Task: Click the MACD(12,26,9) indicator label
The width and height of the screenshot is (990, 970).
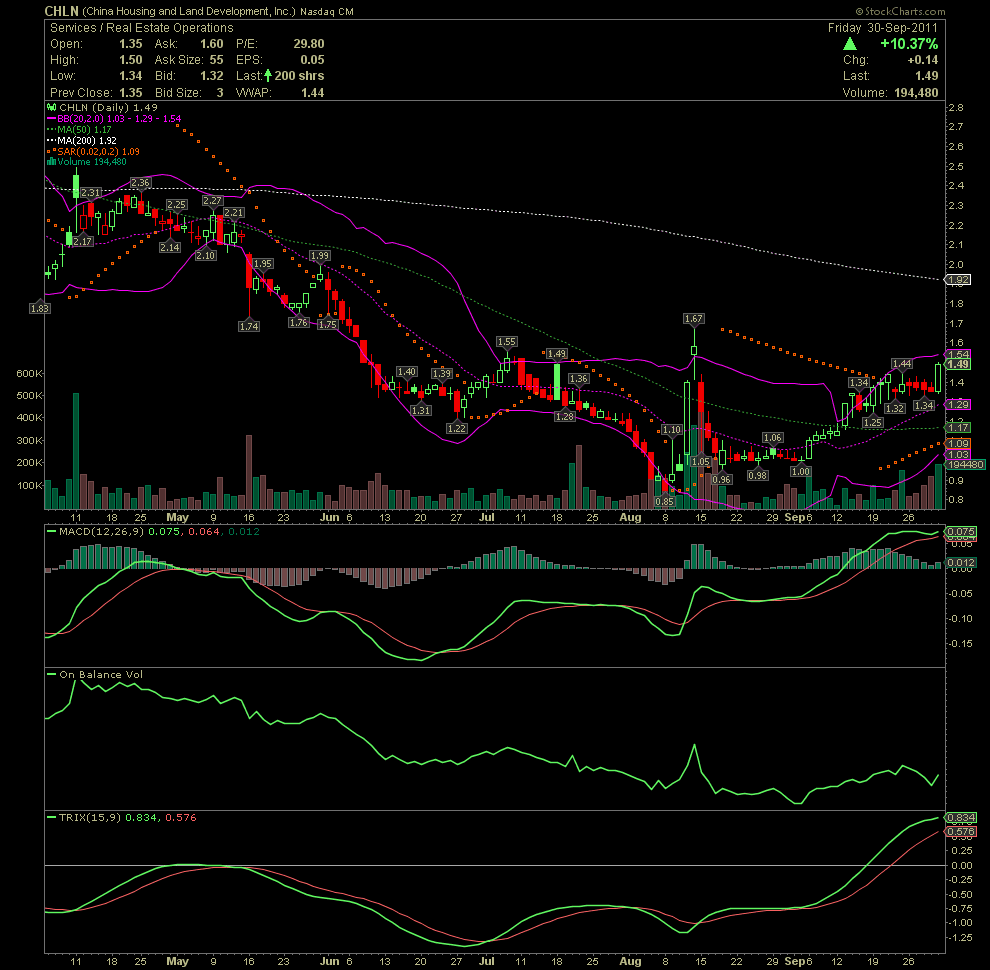Action: tap(101, 532)
